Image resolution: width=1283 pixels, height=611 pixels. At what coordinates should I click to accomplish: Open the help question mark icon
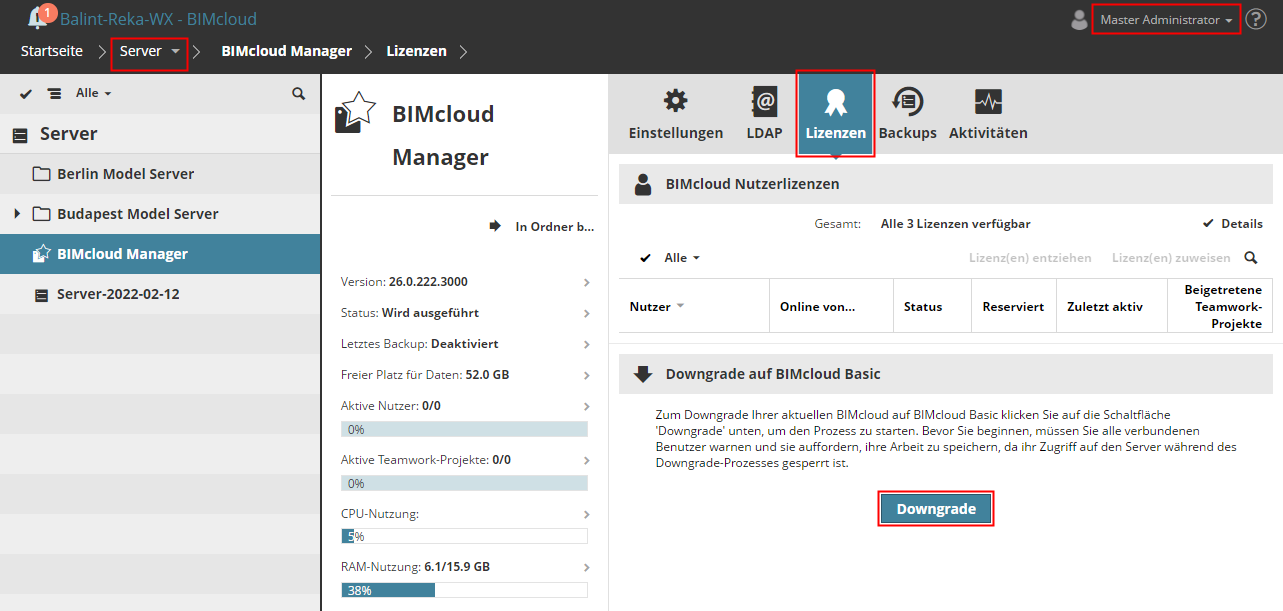[1256, 19]
